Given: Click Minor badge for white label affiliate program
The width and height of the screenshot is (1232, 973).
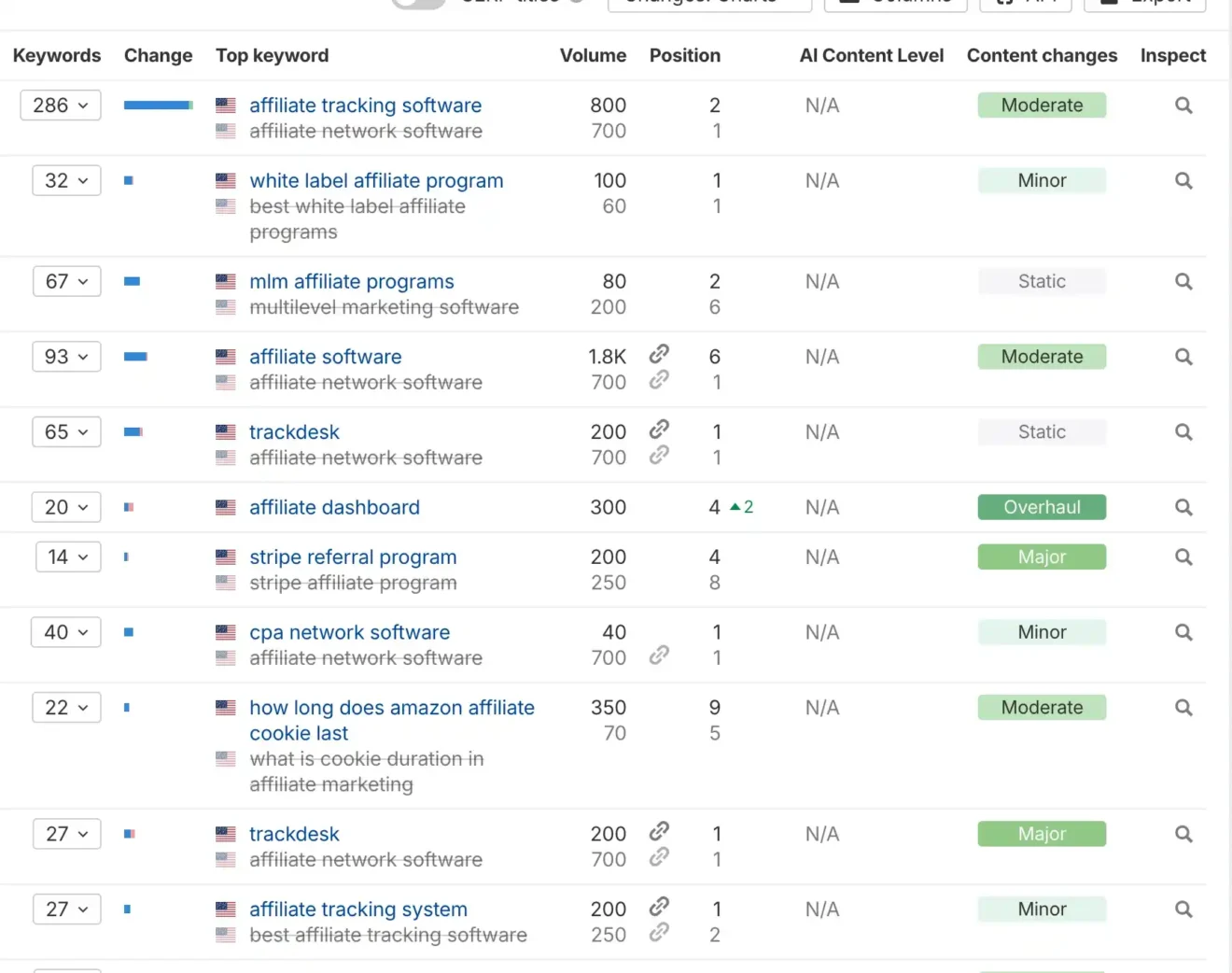Looking at the screenshot, I should click(1042, 181).
